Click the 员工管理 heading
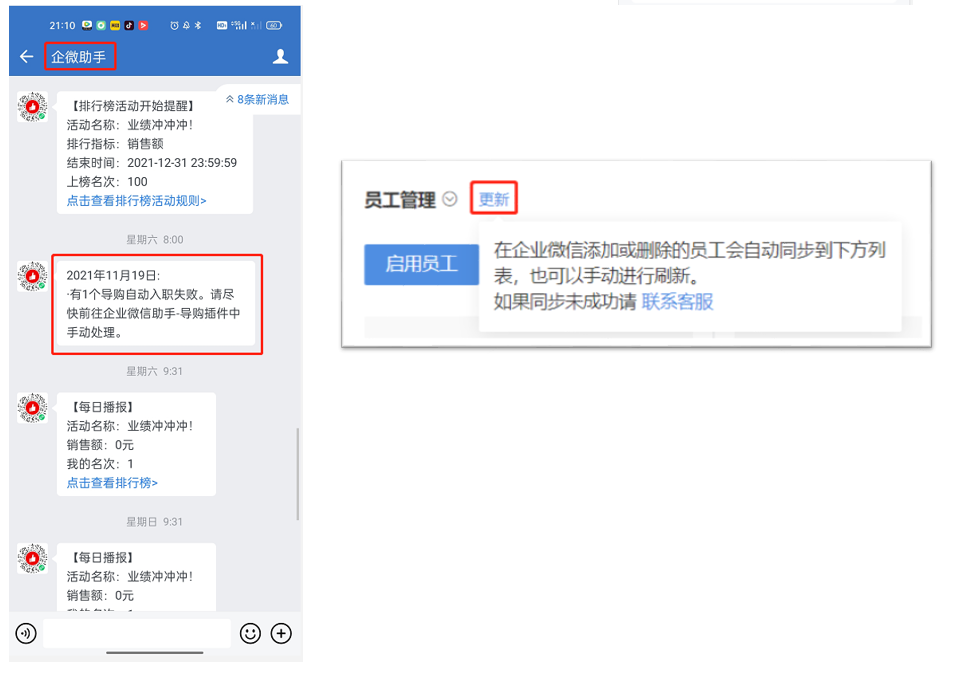This screenshot has height=674, width=966. click(399, 200)
